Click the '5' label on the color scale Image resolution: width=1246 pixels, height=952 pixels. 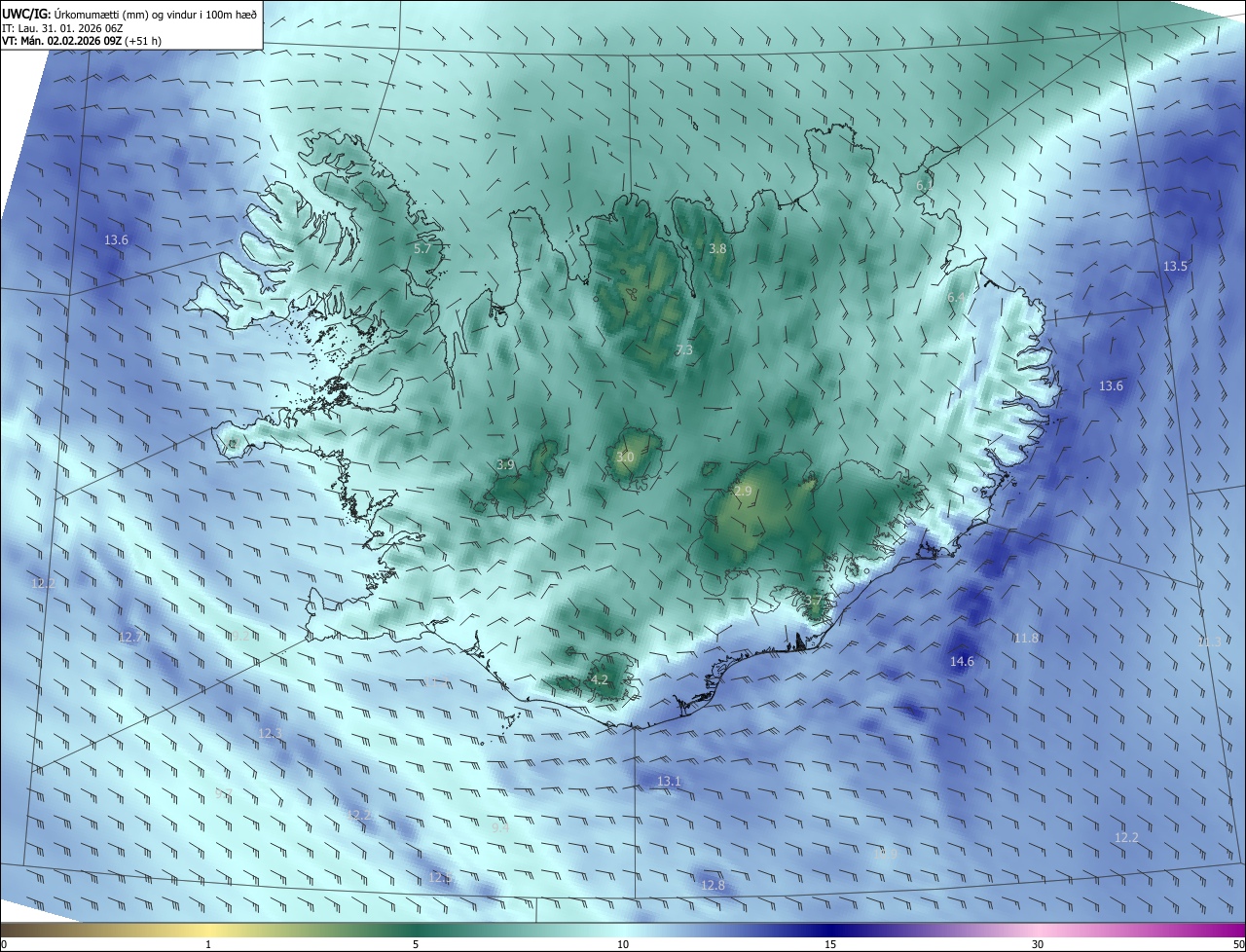pos(416,944)
